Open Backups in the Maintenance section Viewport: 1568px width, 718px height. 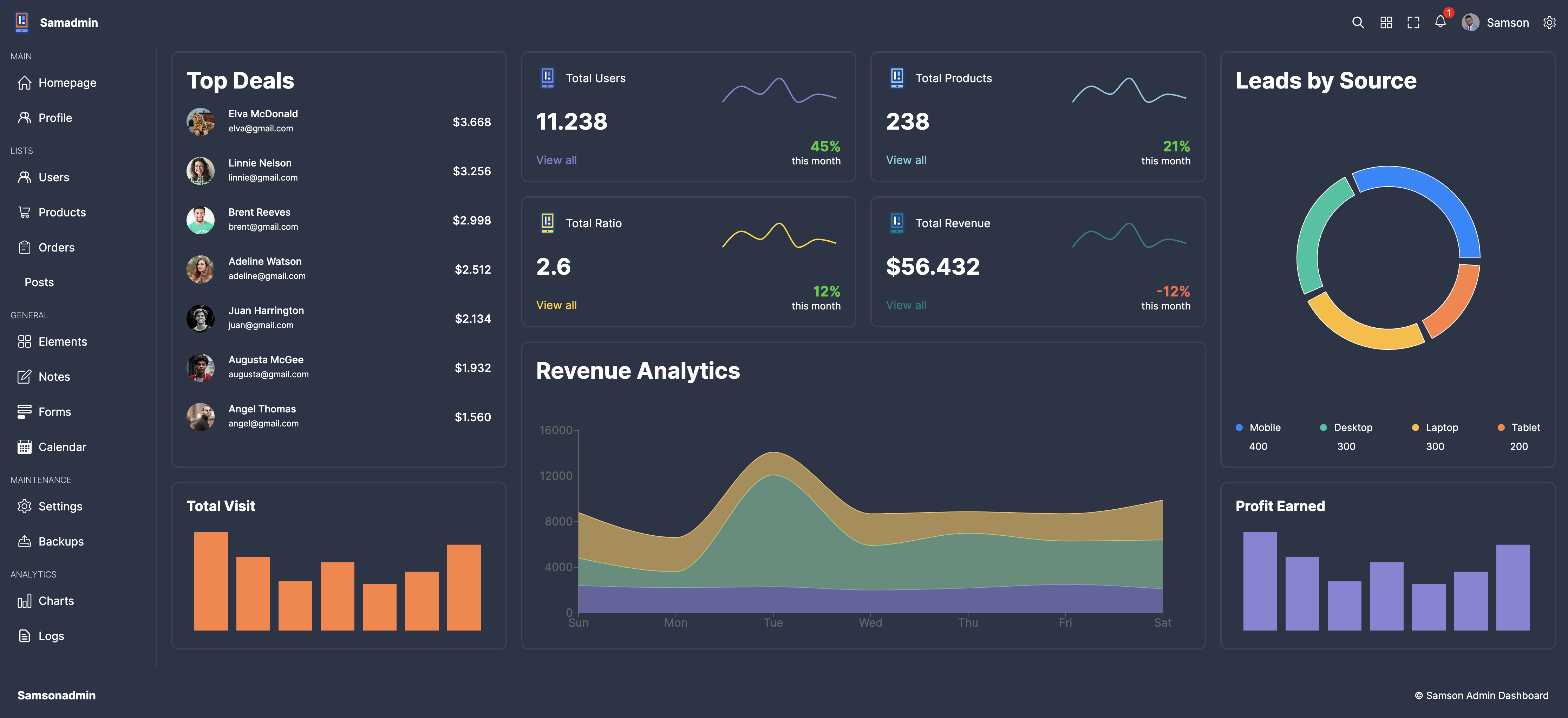pyautogui.click(x=61, y=542)
